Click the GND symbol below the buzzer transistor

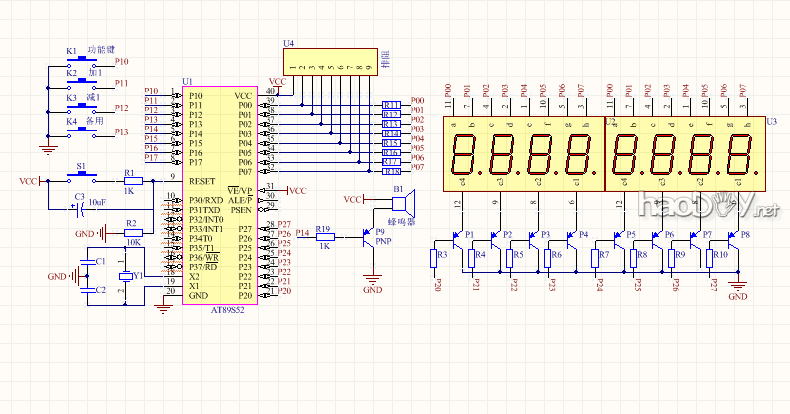[x=372, y=279]
